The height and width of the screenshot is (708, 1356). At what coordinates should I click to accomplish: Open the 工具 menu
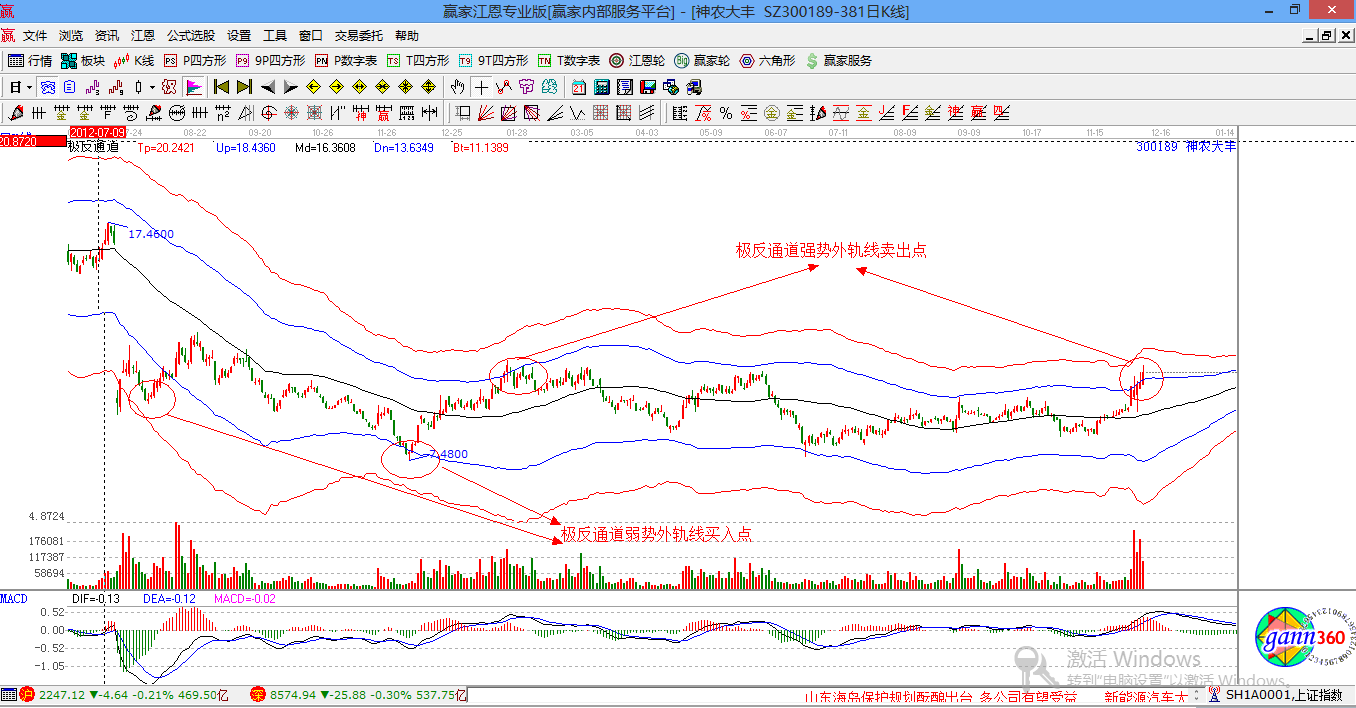coord(274,36)
